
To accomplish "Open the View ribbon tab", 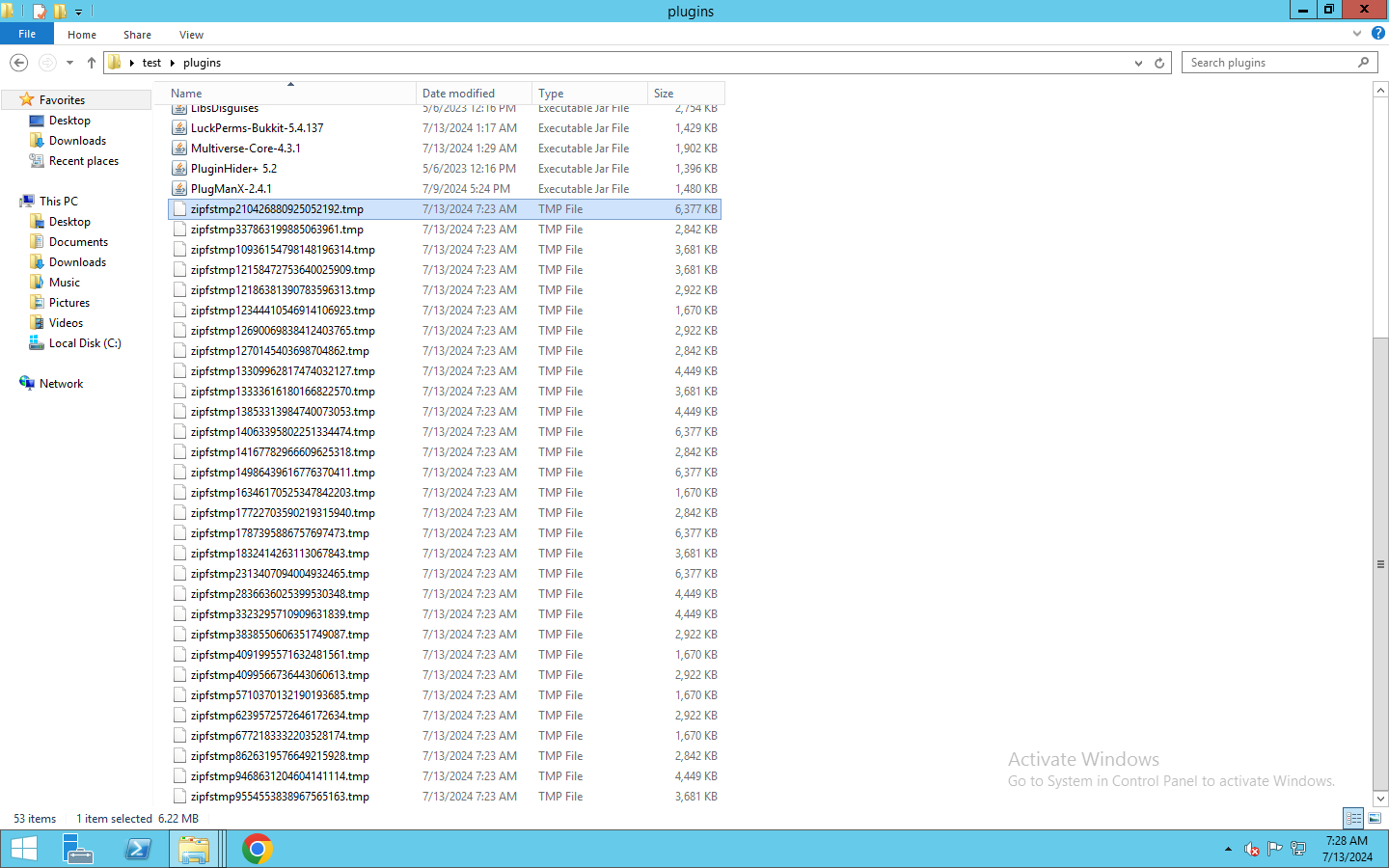I will (x=191, y=35).
